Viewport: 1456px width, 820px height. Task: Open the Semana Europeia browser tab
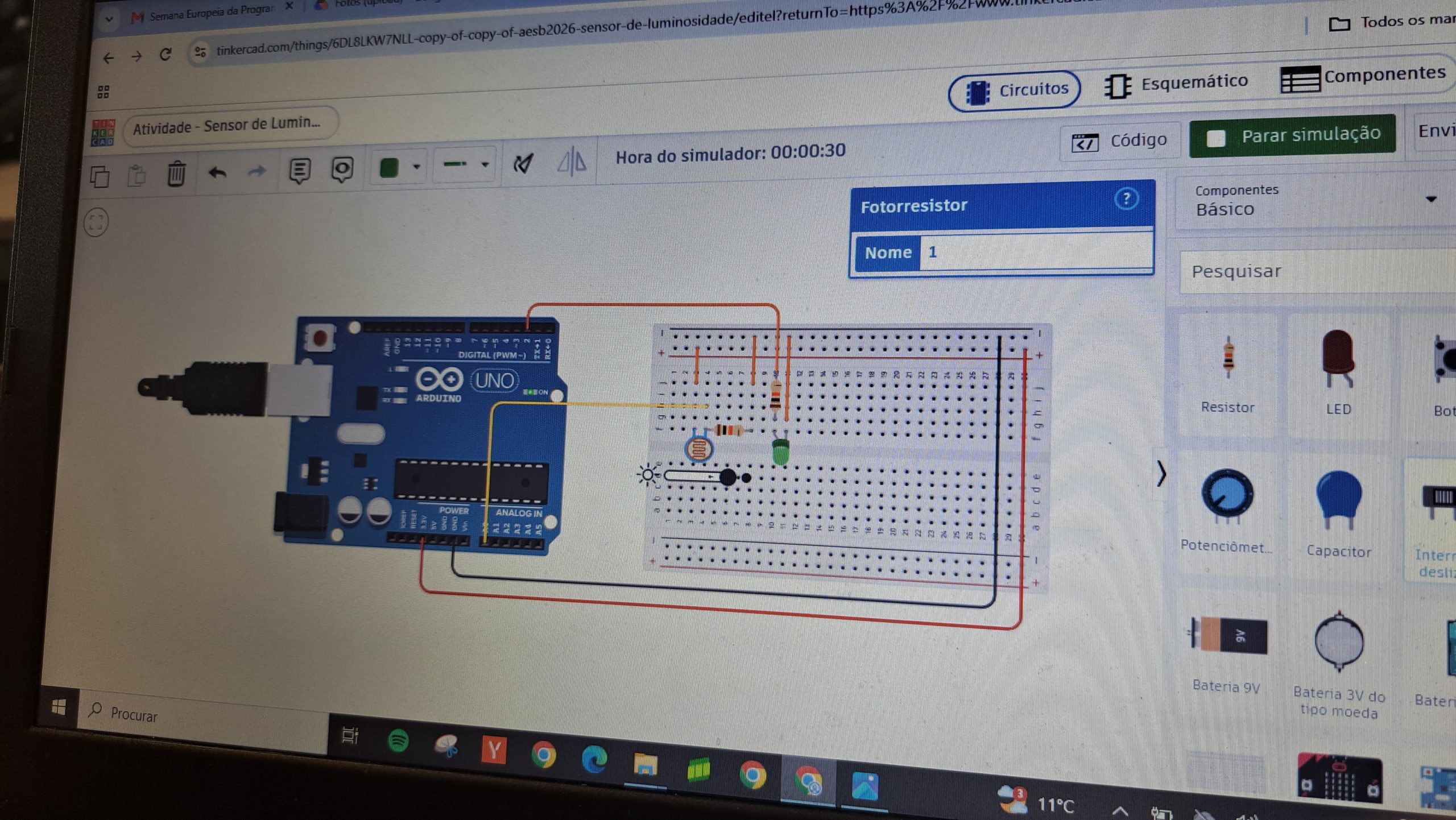tap(210, 13)
